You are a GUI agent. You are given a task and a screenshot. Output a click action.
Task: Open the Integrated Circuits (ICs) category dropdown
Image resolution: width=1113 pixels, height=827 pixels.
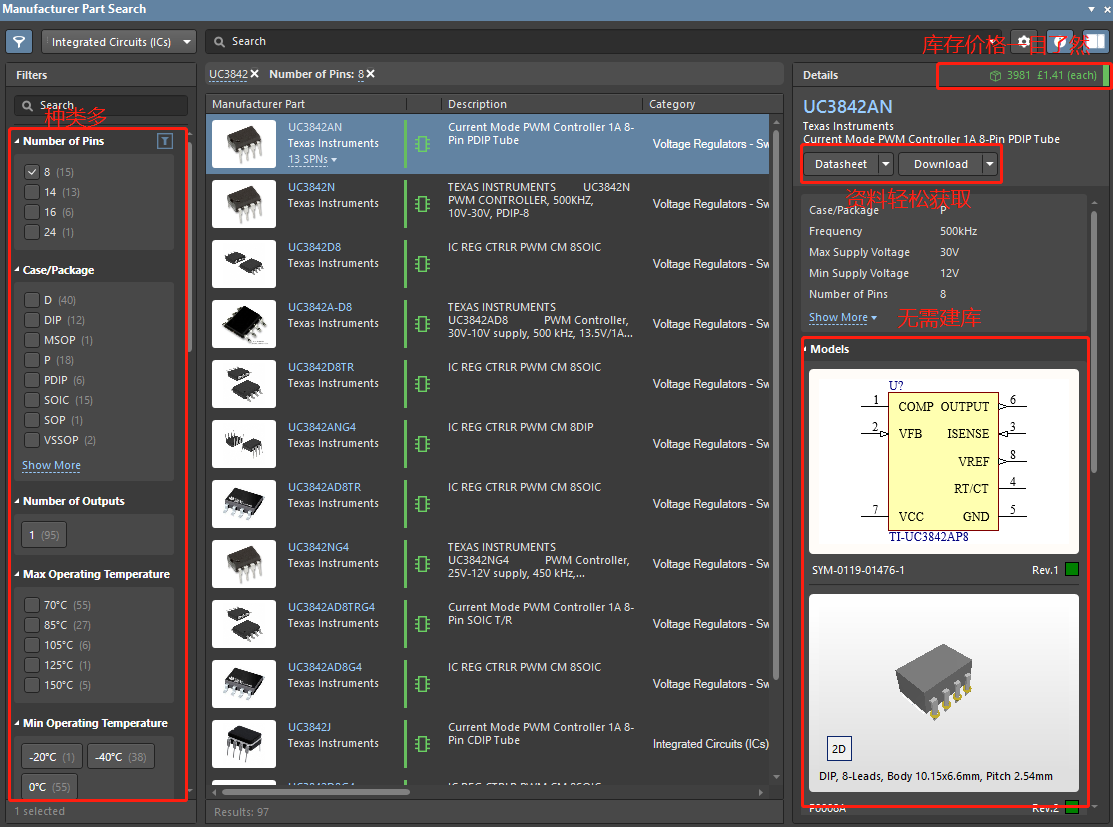coord(119,42)
